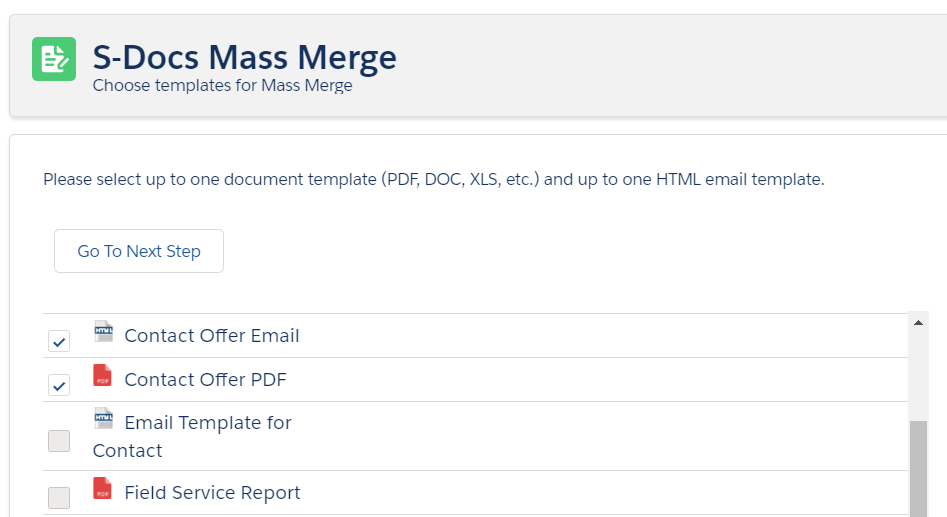The width and height of the screenshot is (947, 517).
Task: Select the Email Template for Contact name
Action: click(x=192, y=436)
